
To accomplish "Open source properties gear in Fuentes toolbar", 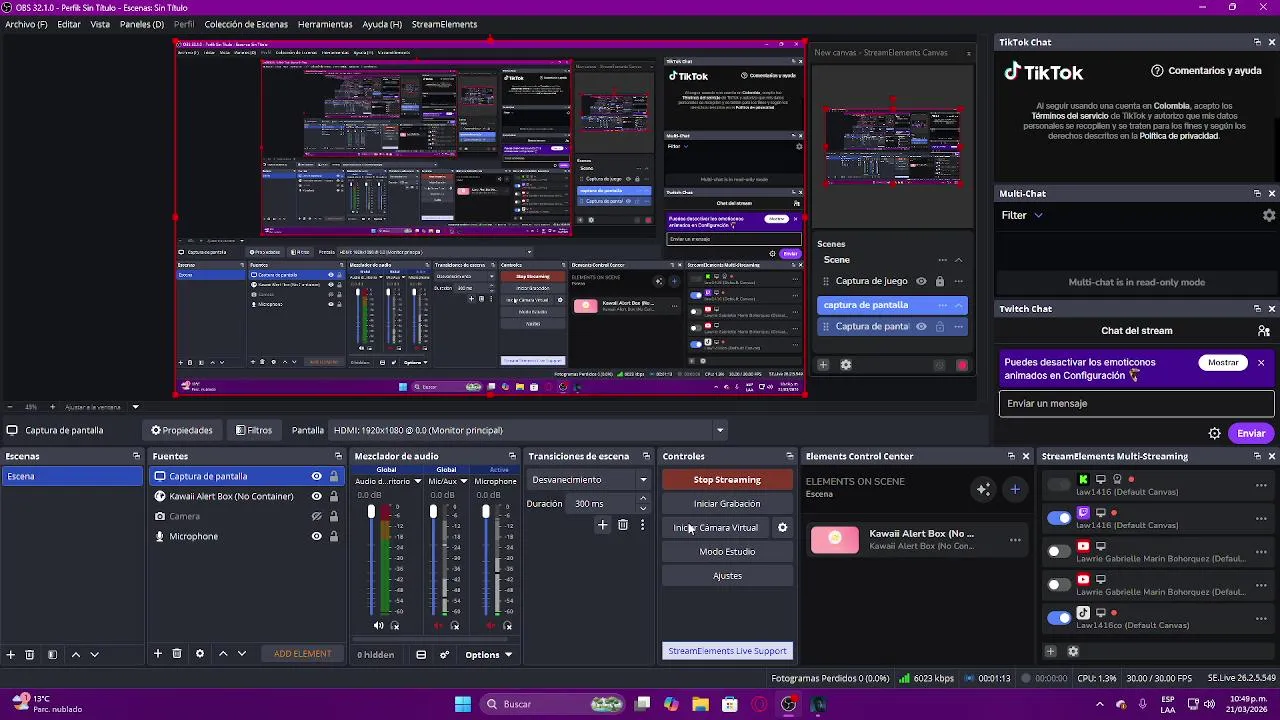I will [199, 654].
